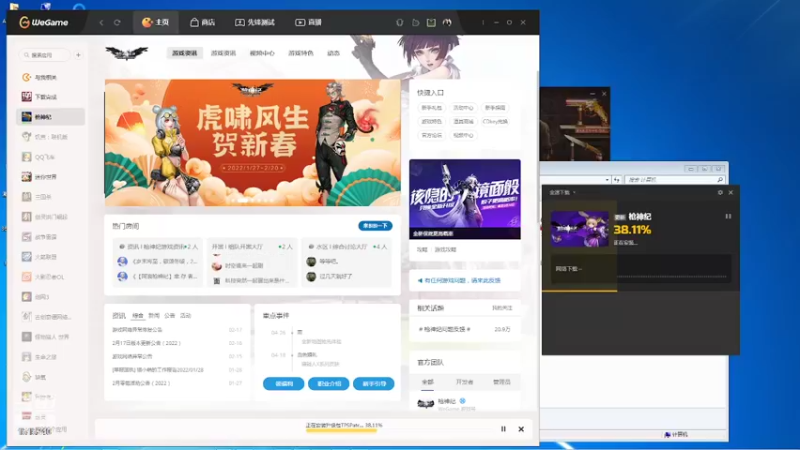Switch to the 先锋测试 tab
The height and width of the screenshot is (450, 800).
point(255,22)
